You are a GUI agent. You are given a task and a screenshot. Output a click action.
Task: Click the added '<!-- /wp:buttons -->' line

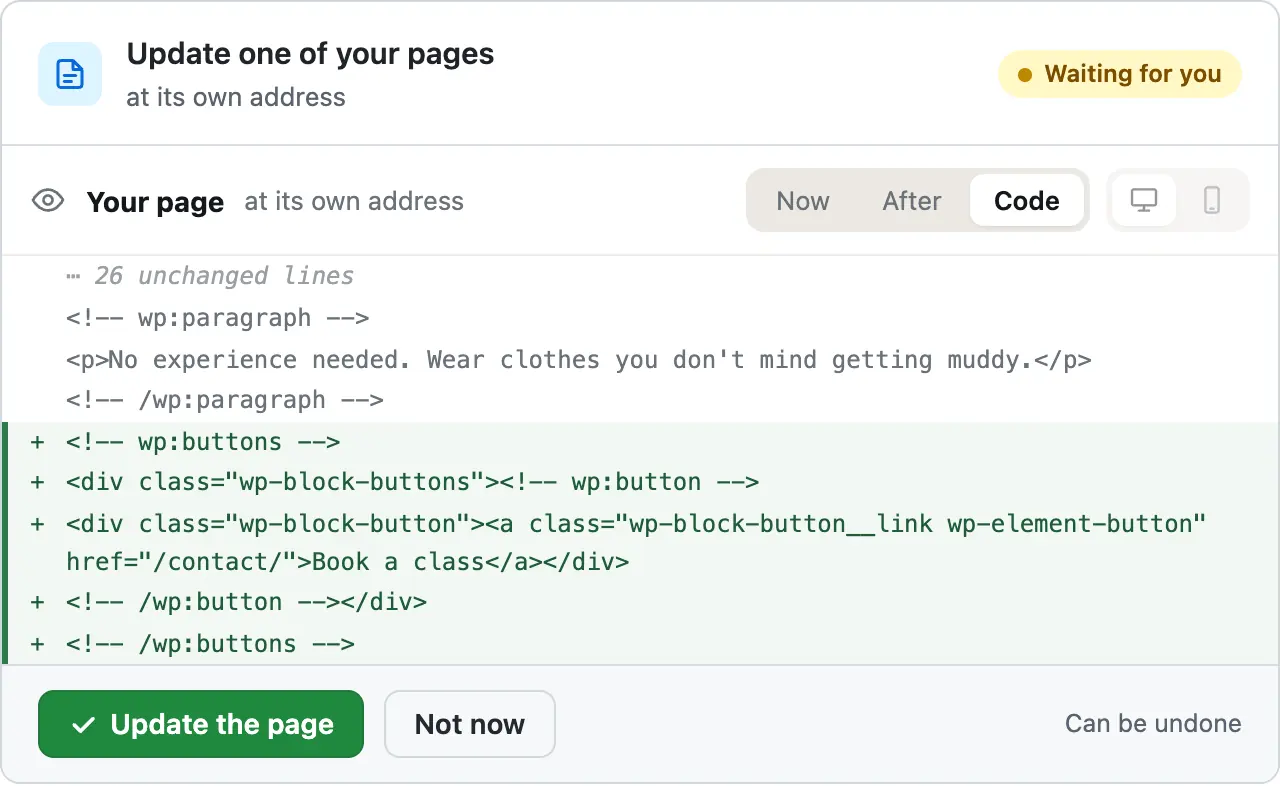coord(640,643)
